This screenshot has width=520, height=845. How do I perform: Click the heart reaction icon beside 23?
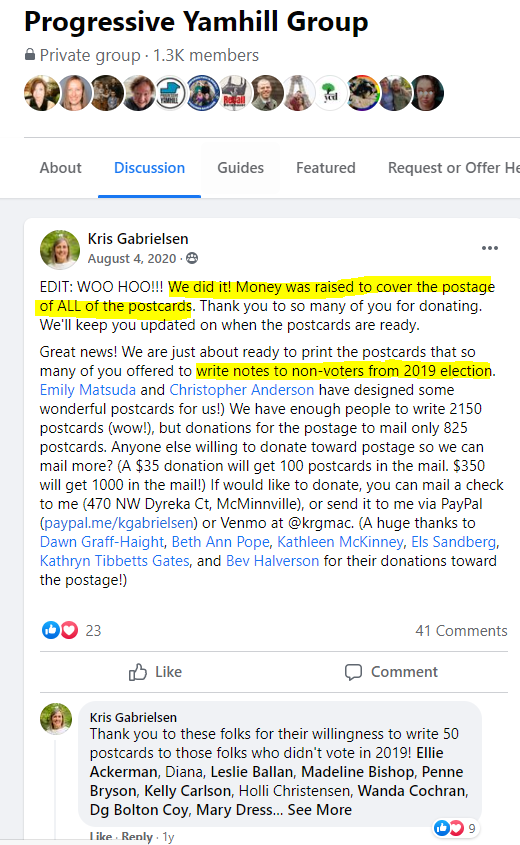(x=70, y=629)
